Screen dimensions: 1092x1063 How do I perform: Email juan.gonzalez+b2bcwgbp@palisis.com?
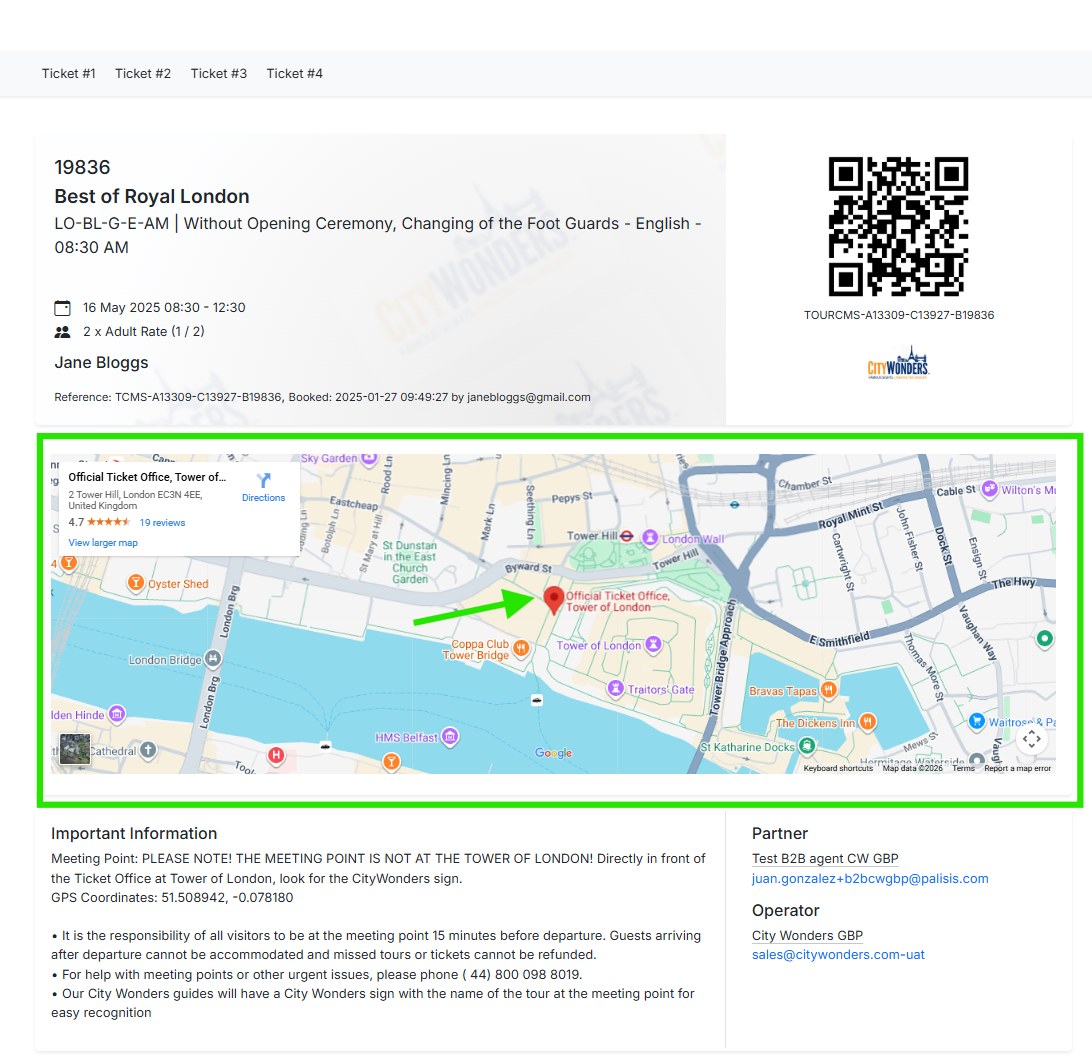pyautogui.click(x=871, y=879)
